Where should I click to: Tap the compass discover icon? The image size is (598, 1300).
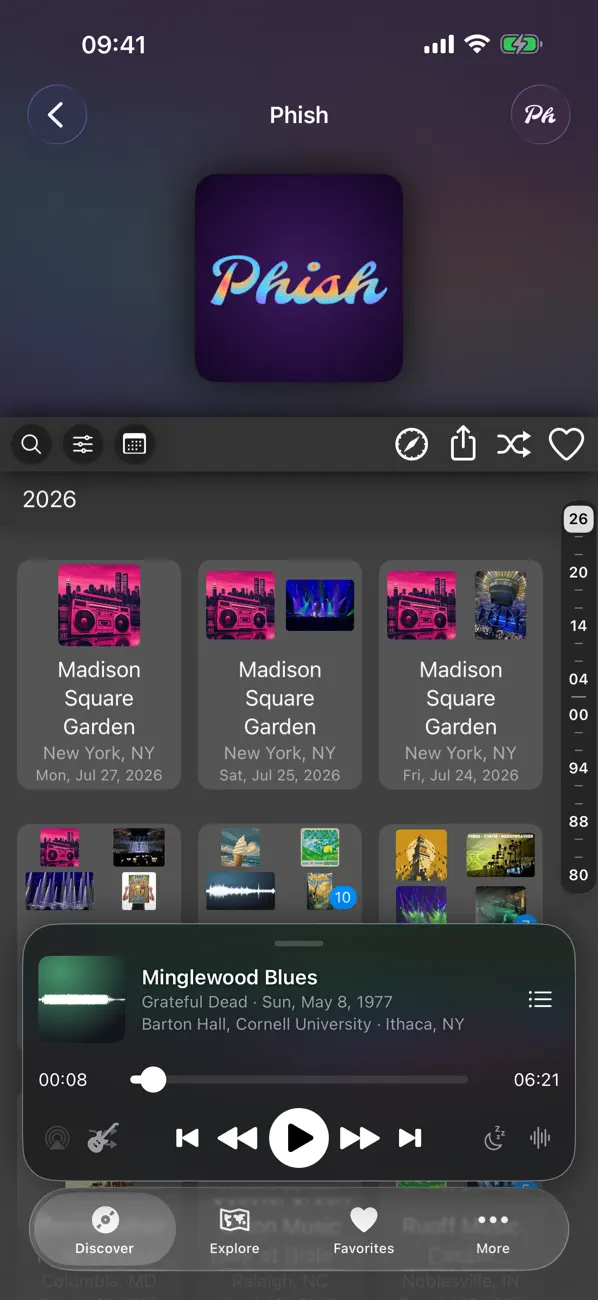412,445
